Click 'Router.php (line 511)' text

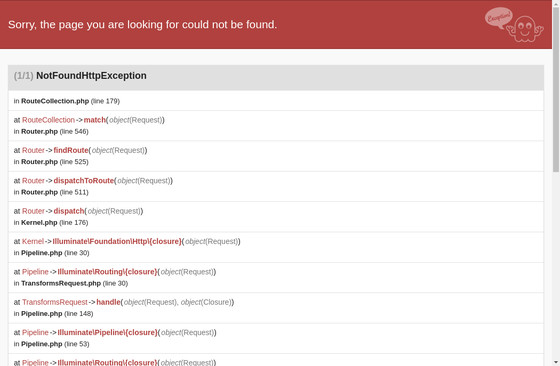click(55, 192)
